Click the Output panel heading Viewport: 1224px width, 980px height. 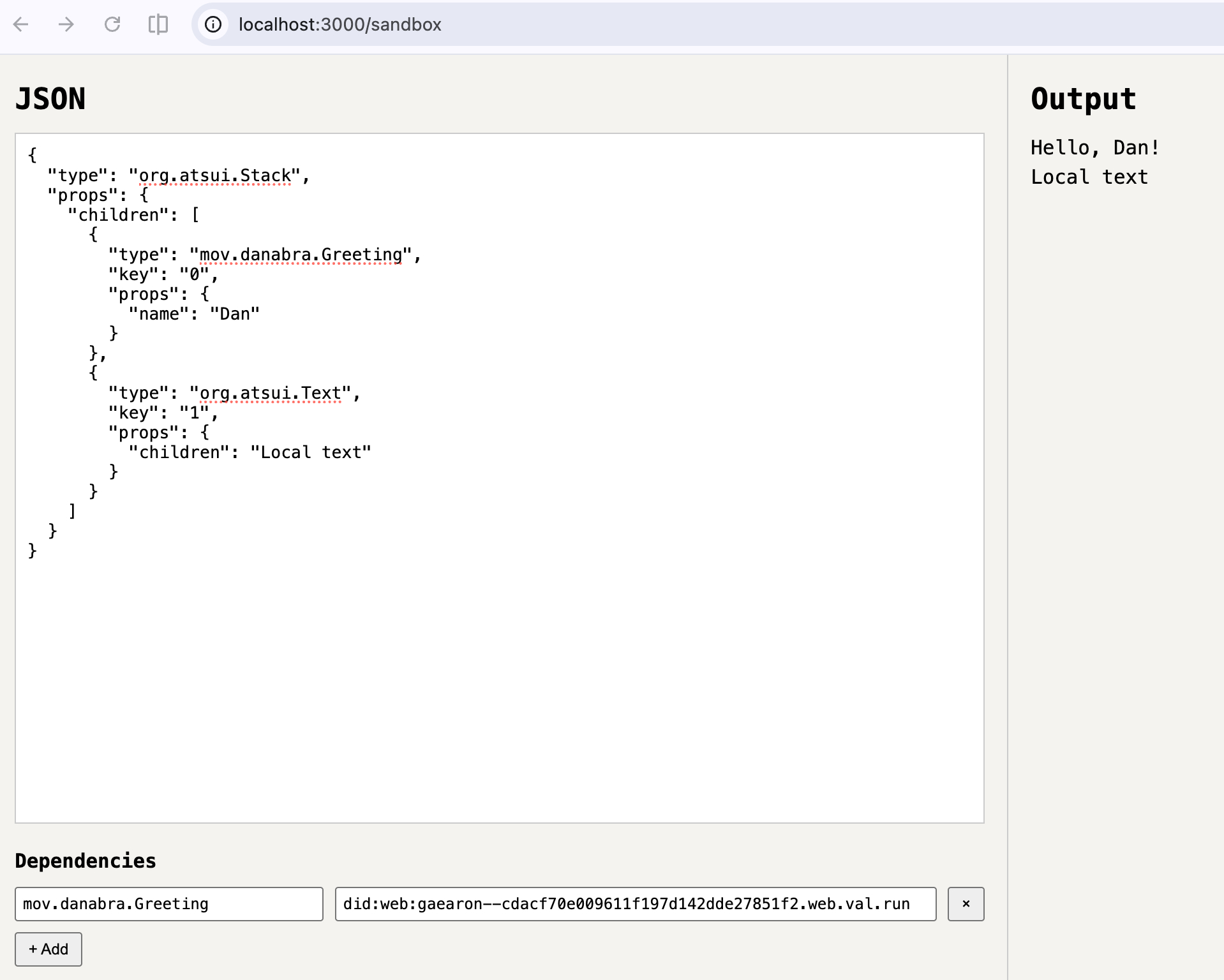tap(1083, 99)
